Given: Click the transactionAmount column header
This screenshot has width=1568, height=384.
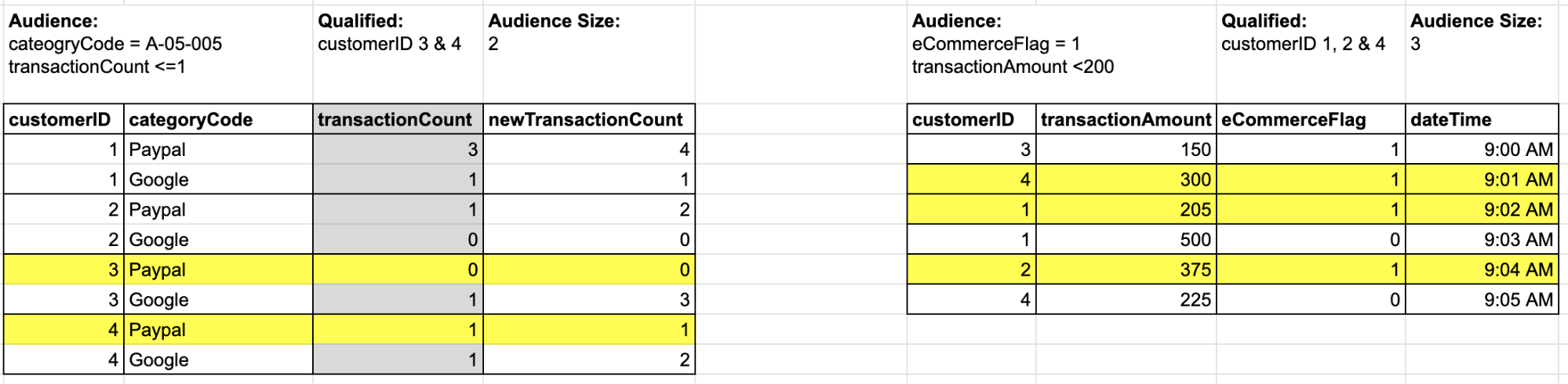Looking at the screenshot, I should (1126, 120).
